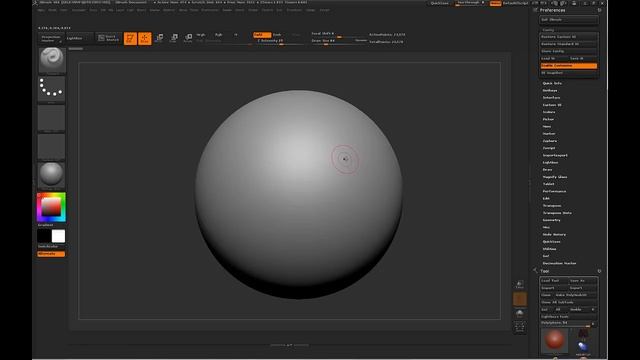
Task: Click the orange active right-shelf button
Action: [x=520, y=299]
